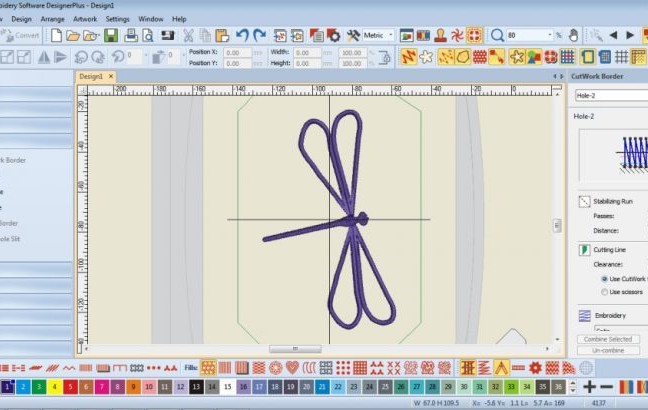Click the minus icon to remove thread color
Screen dimensions: 648x410
(x=606, y=387)
